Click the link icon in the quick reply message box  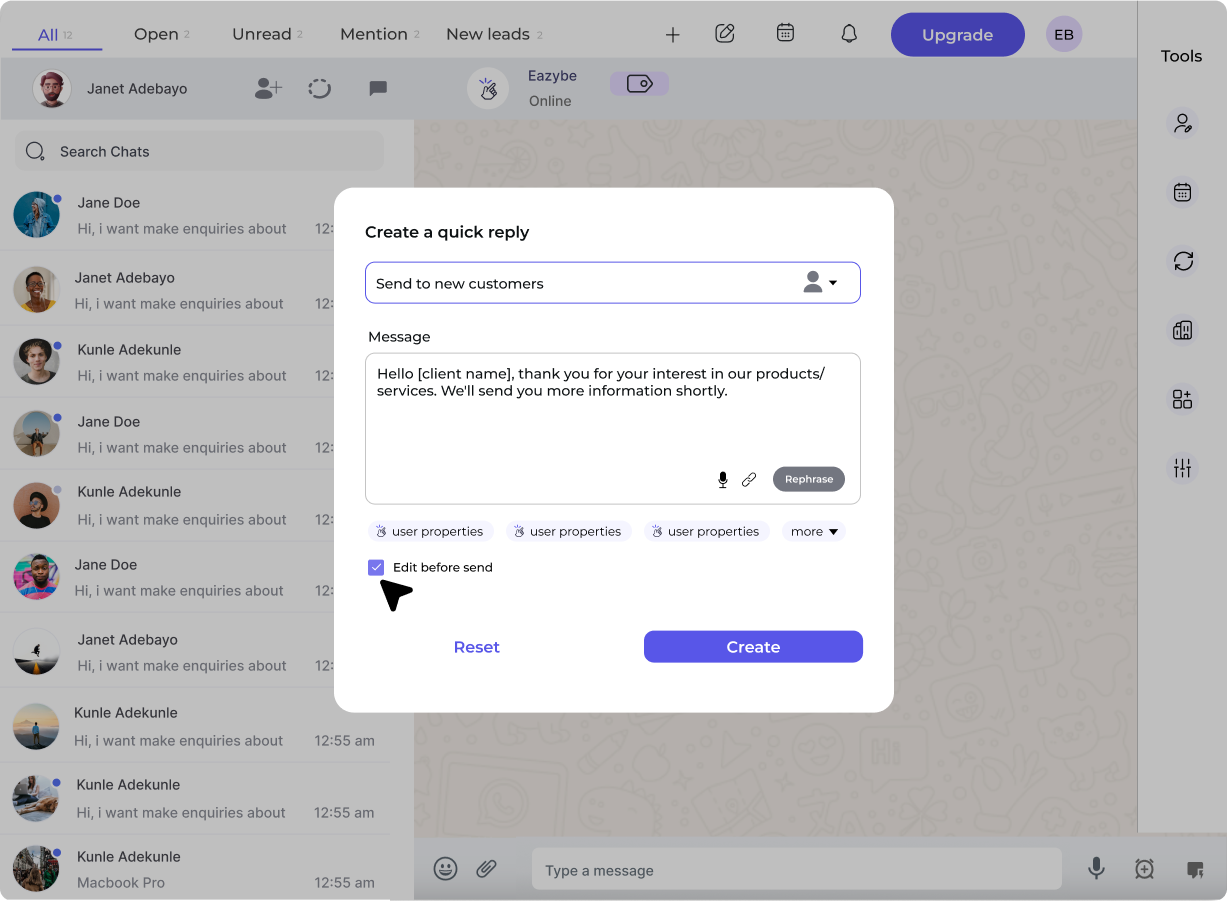[749, 479]
